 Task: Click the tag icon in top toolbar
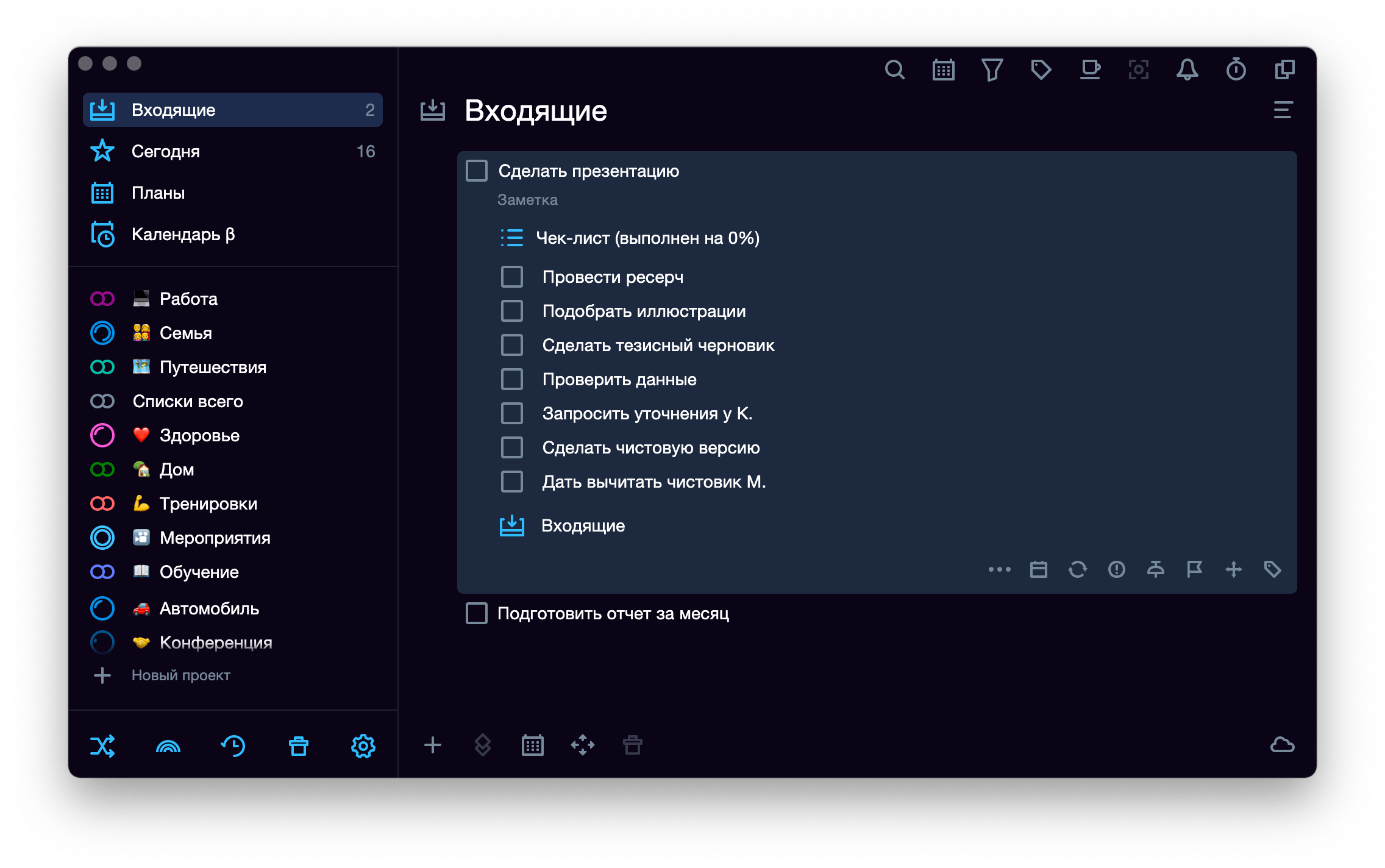1041,70
